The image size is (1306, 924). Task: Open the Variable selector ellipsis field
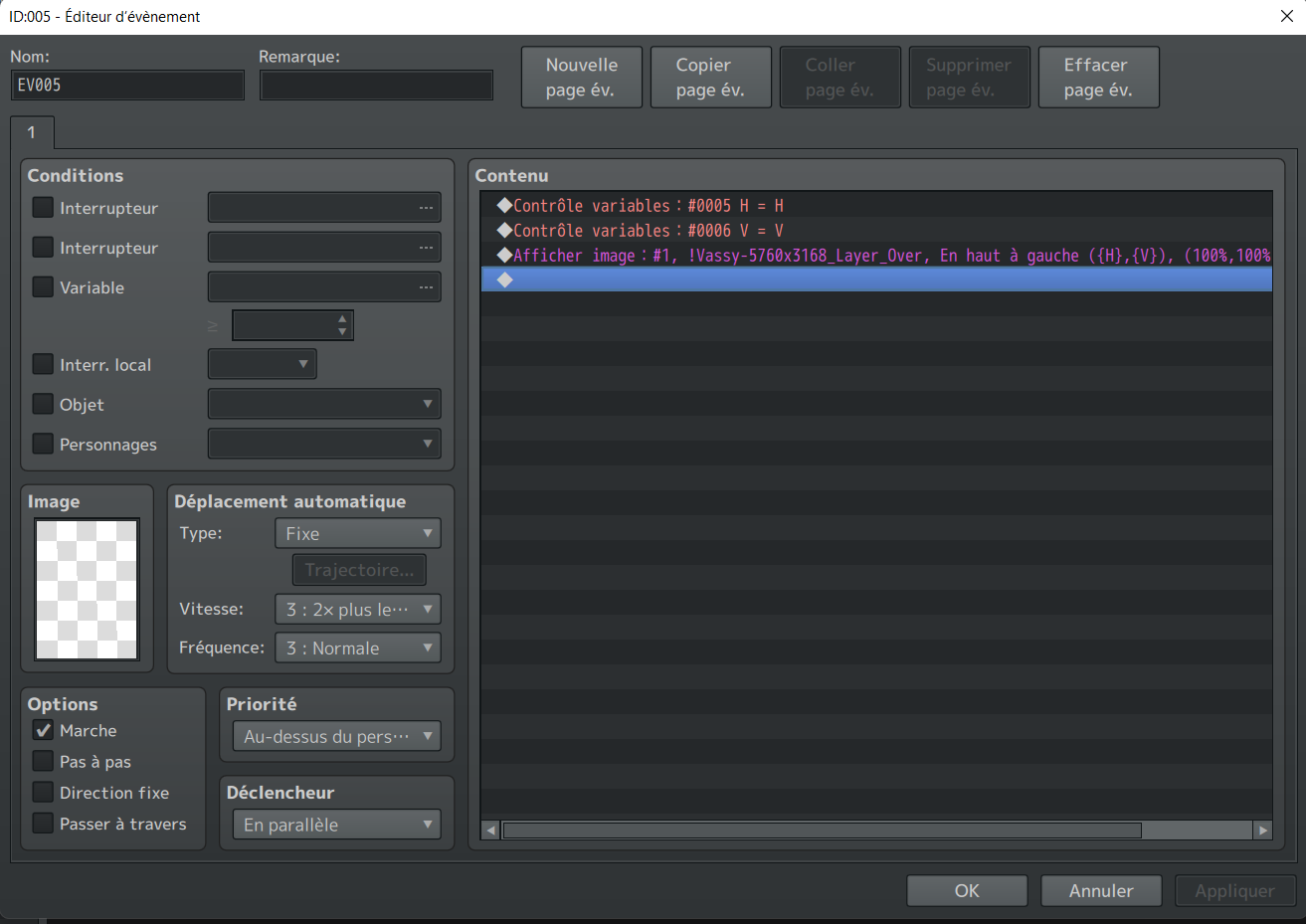point(426,287)
